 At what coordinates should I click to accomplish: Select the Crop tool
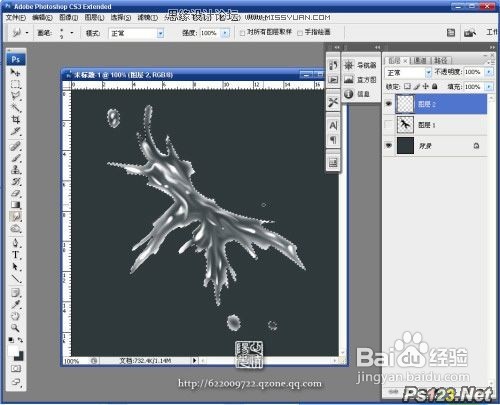pos(15,119)
